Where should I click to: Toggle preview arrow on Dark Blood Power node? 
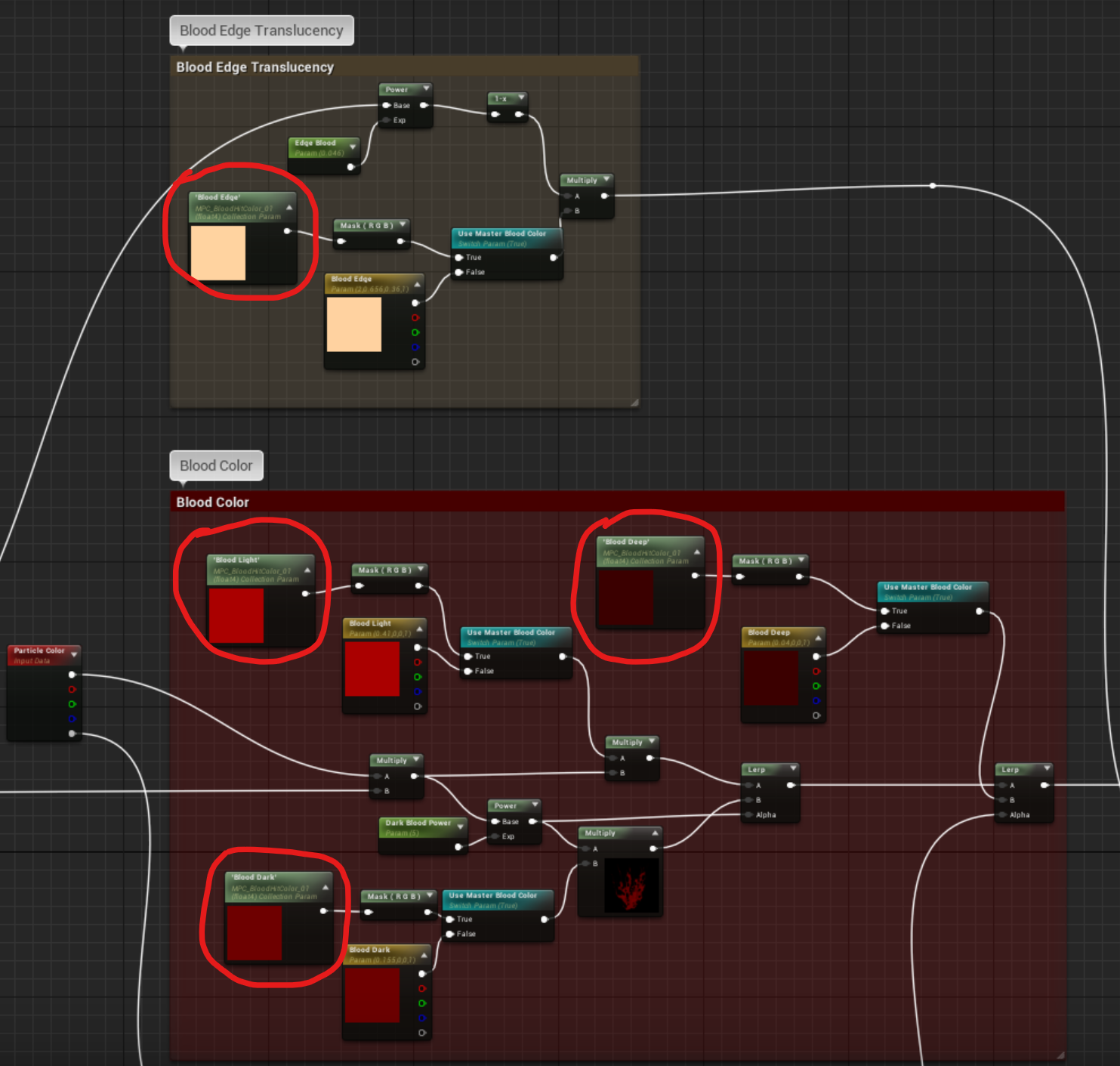click(x=460, y=827)
